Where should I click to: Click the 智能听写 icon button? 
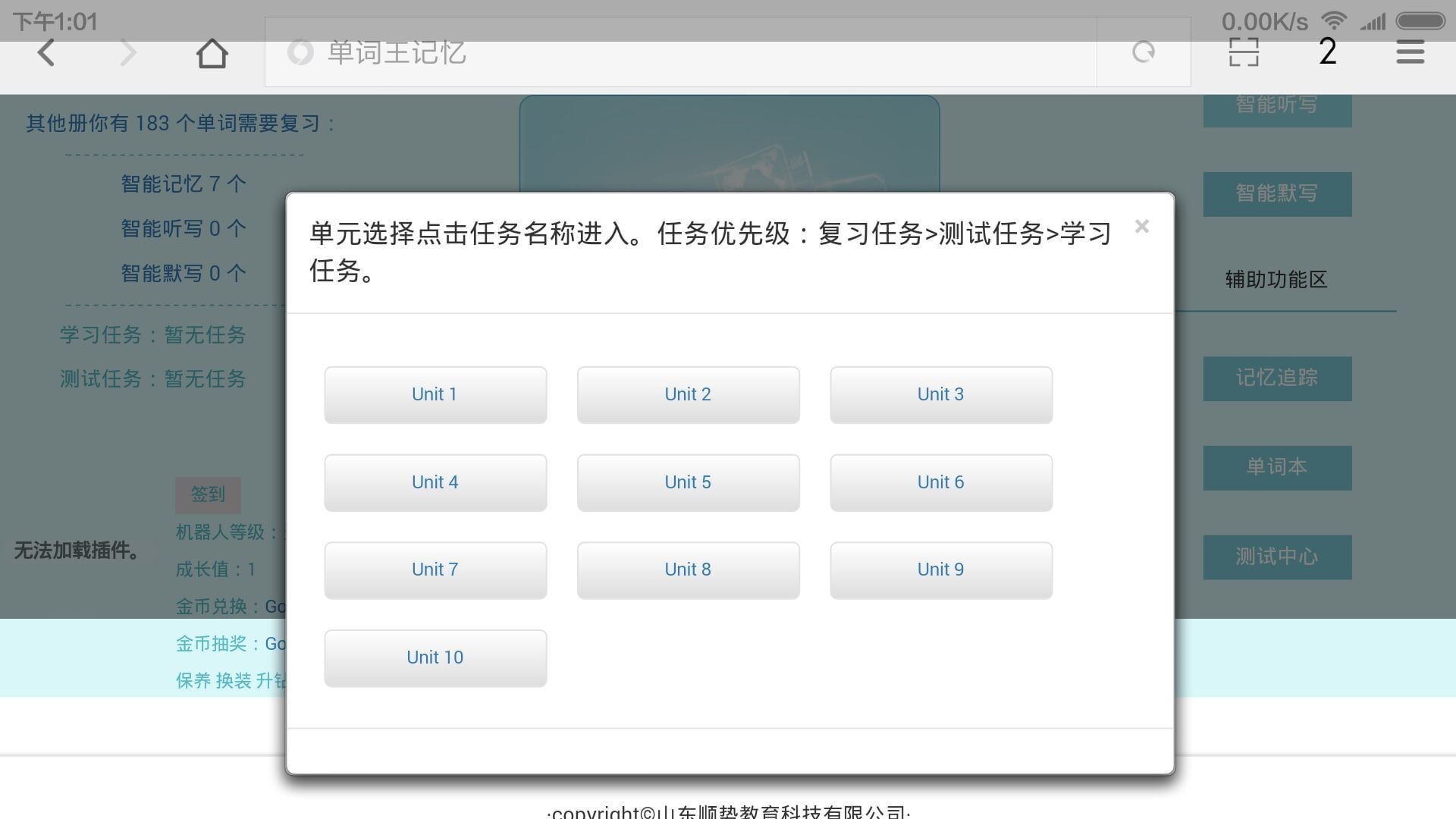click(x=1278, y=106)
